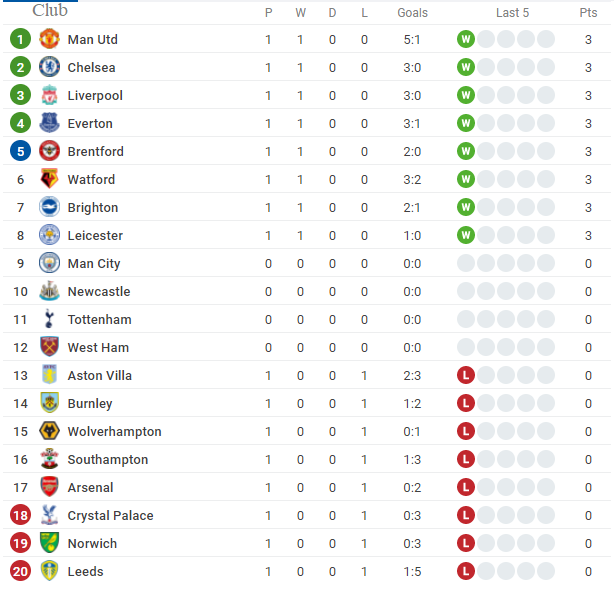Click the red position 20 badge

(20, 571)
